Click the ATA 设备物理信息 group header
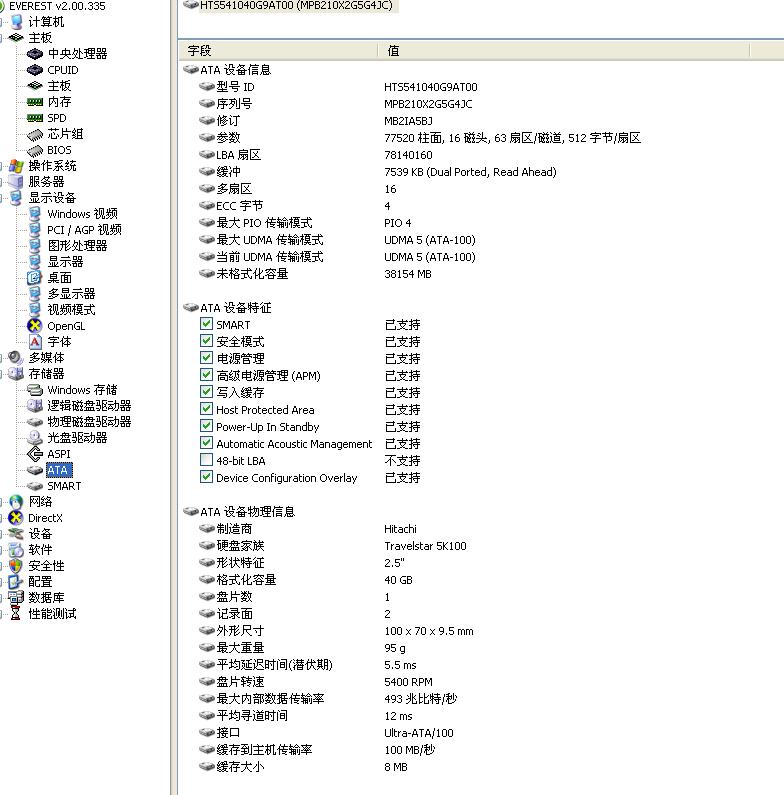The image size is (784, 795). [247, 512]
